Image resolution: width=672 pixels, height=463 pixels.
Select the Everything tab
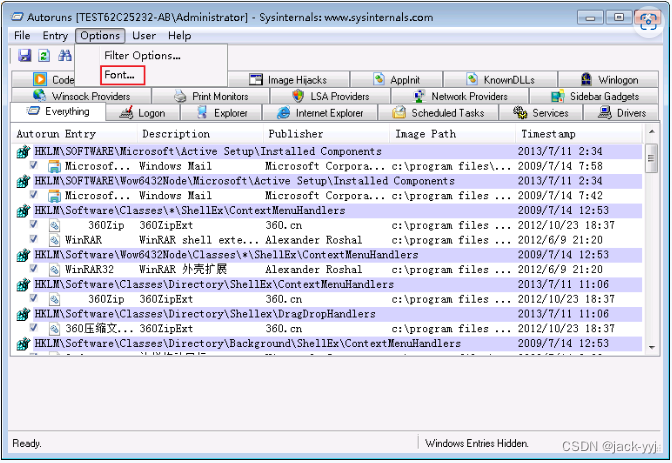click(58, 112)
